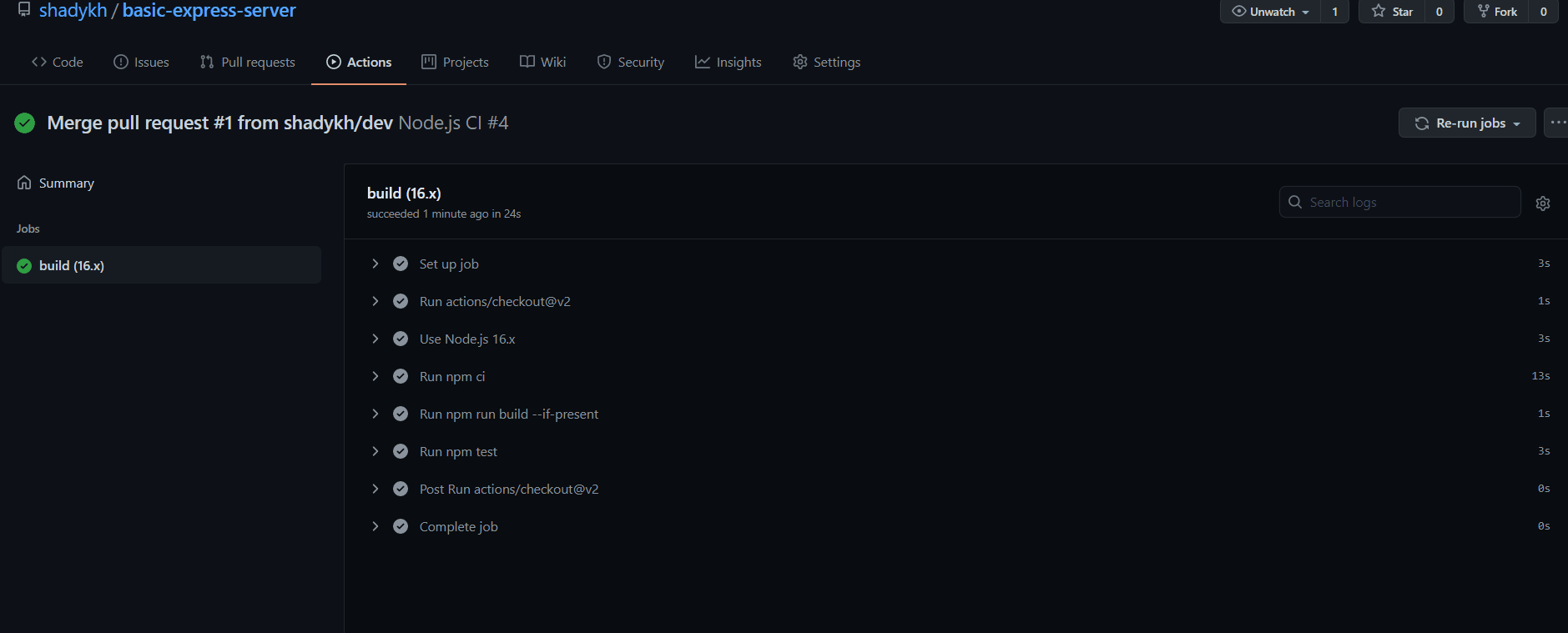Click the check icon of Set up job
The width and height of the screenshot is (1568, 633).
(401, 264)
